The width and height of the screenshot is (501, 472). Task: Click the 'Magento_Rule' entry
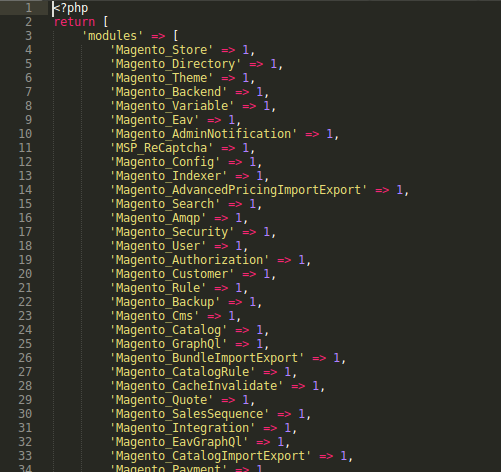[158, 288]
